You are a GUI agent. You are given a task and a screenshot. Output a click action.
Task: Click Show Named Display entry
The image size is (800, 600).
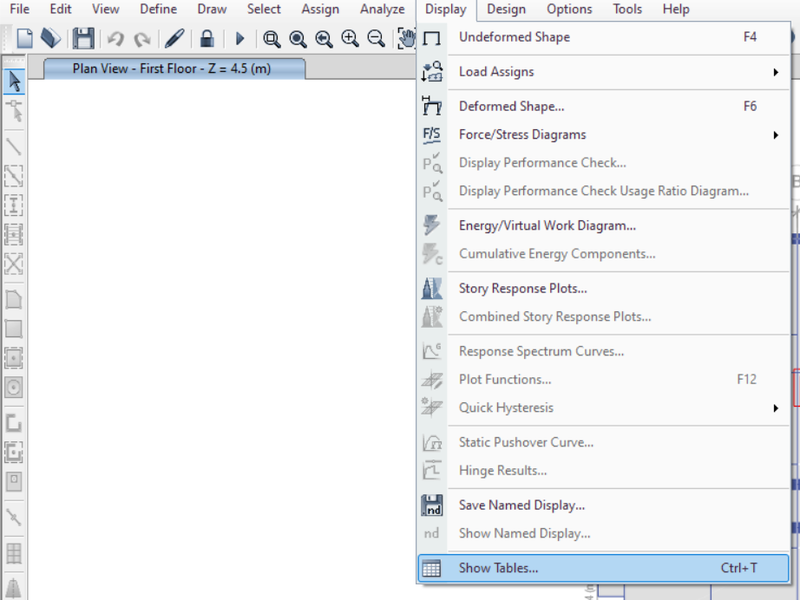tap(604, 533)
